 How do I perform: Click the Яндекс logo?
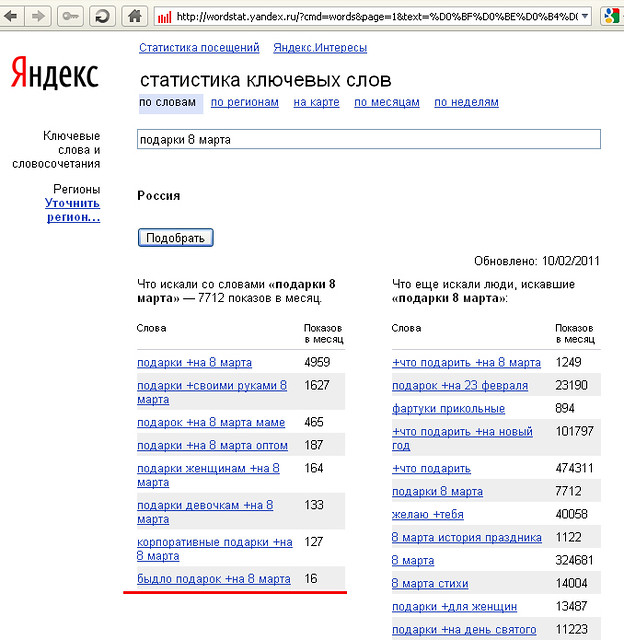pos(55,74)
